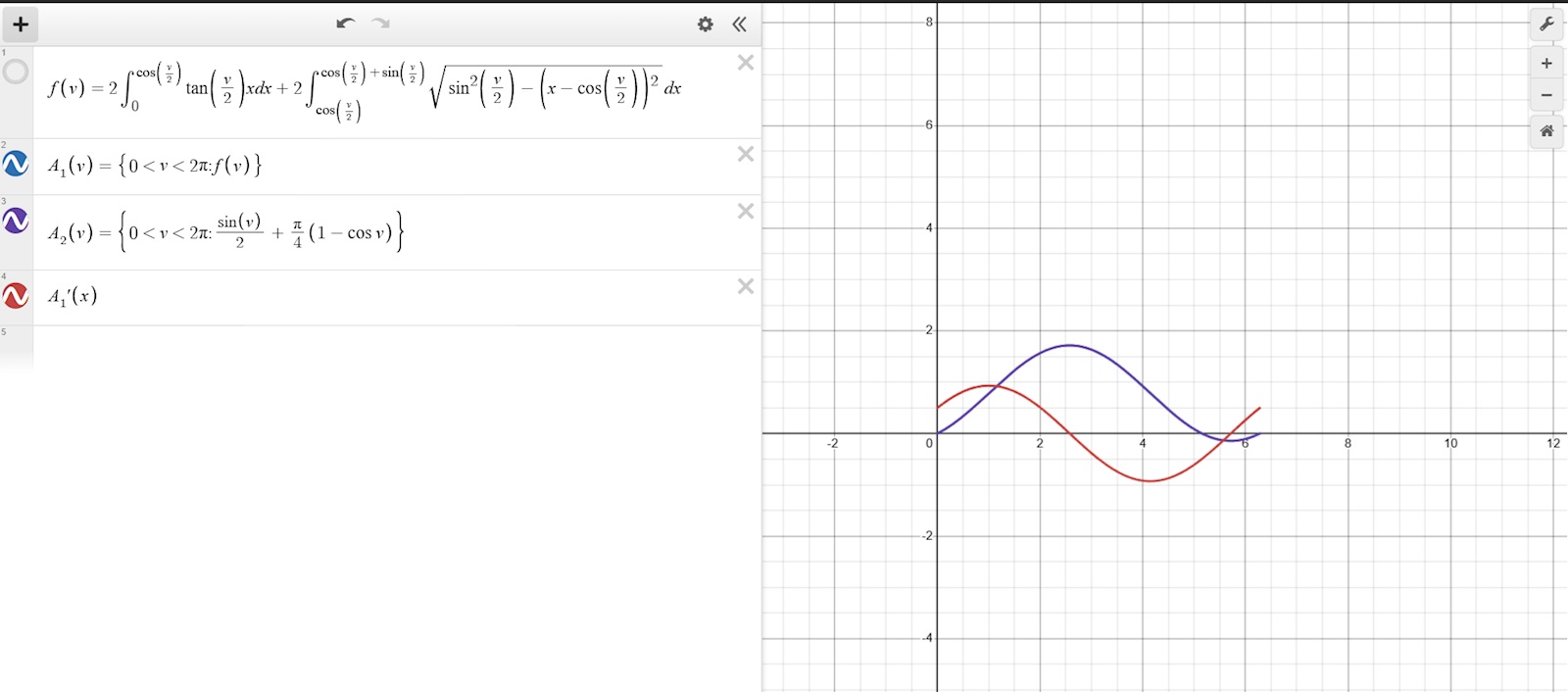The image size is (1568, 692).
Task: Undo the last action
Action: pyautogui.click(x=345, y=24)
